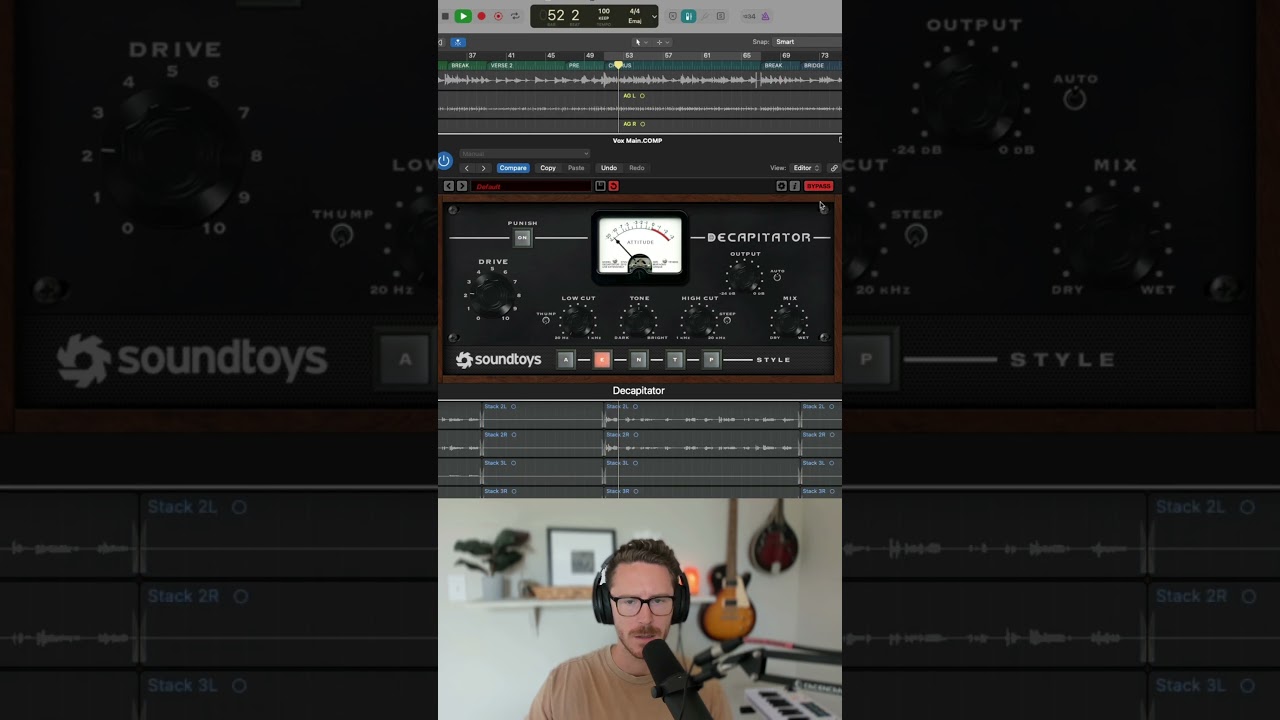
Task: Go to next plugin setting arrow
Action: [483, 168]
